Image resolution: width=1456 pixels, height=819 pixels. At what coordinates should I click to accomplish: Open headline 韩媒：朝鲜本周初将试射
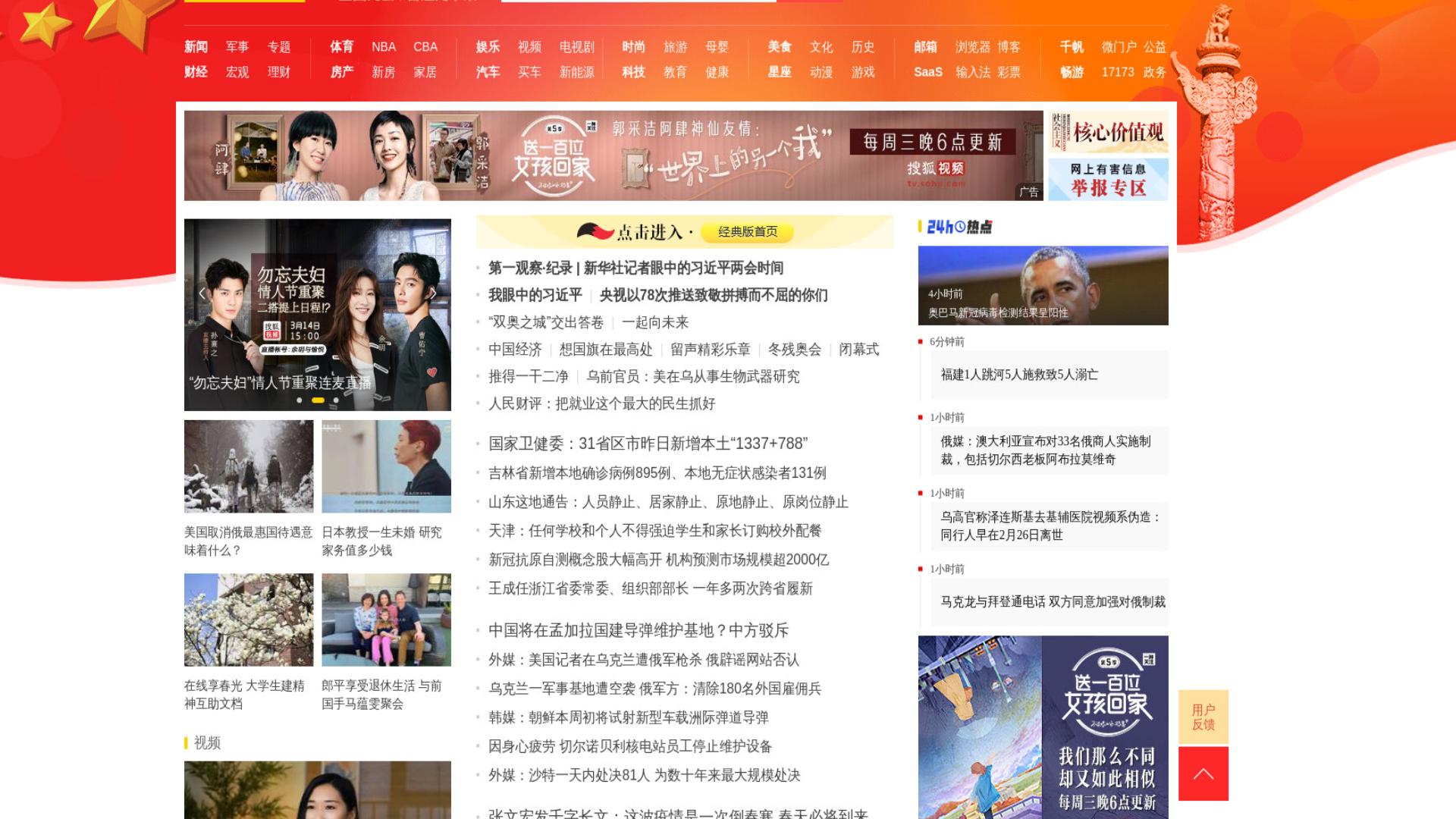(x=628, y=717)
